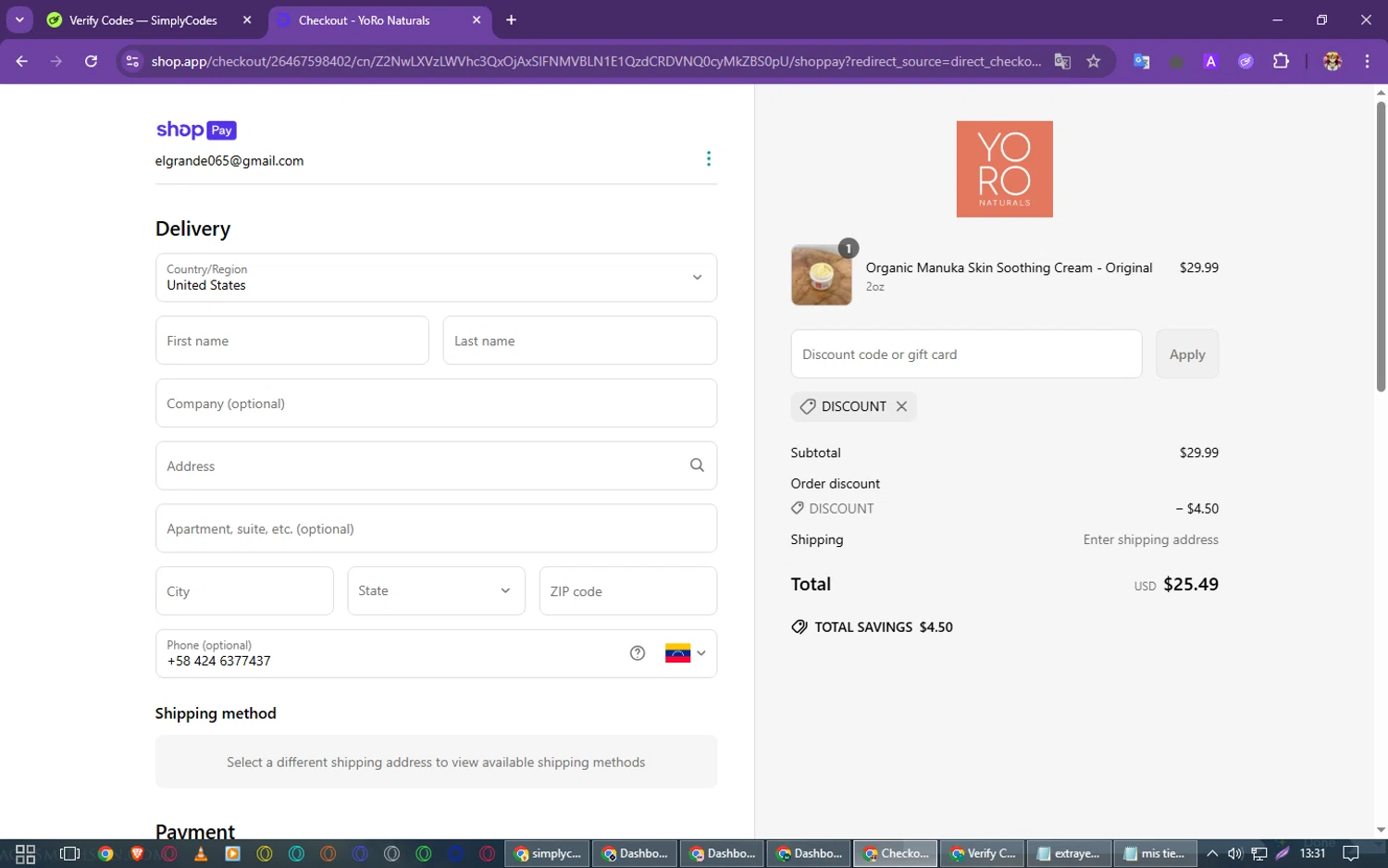Close the Verify Codes — SimplyCodes tab

pos(247,19)
